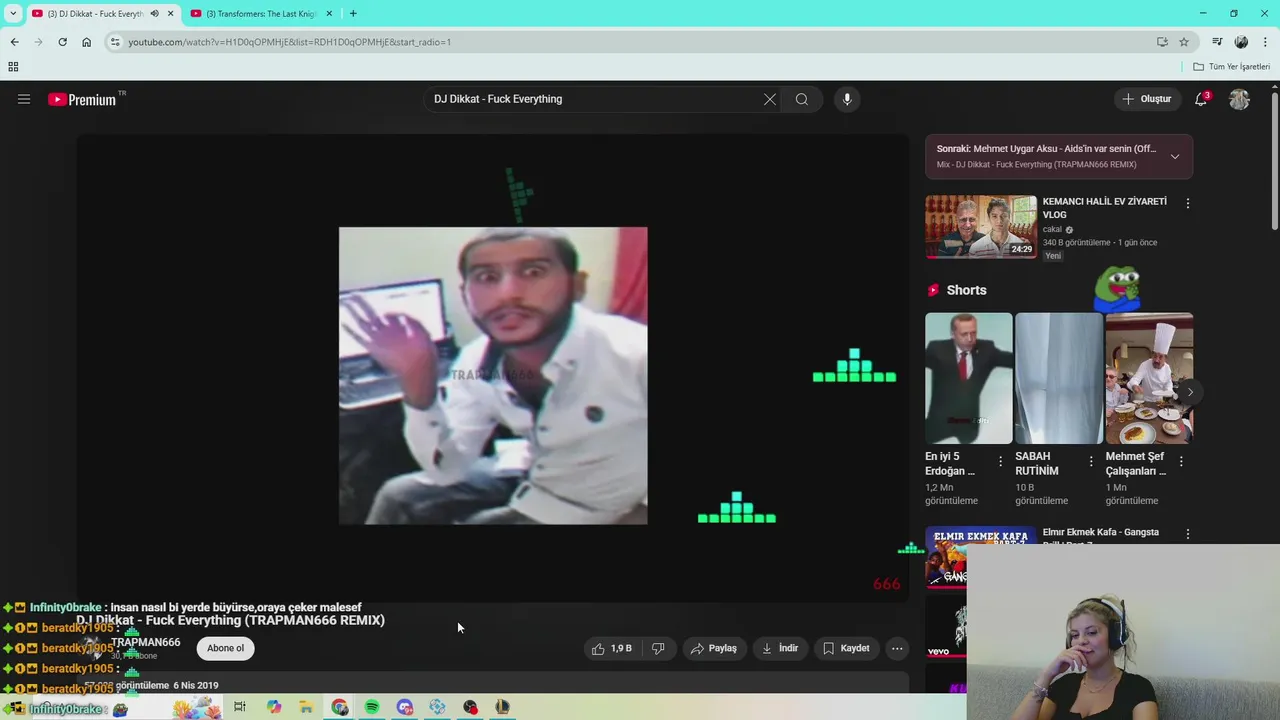The width and height of the screenshot is (1280, 720).
Task: Open Spotify from the taskbar
Action: (372, 707)
